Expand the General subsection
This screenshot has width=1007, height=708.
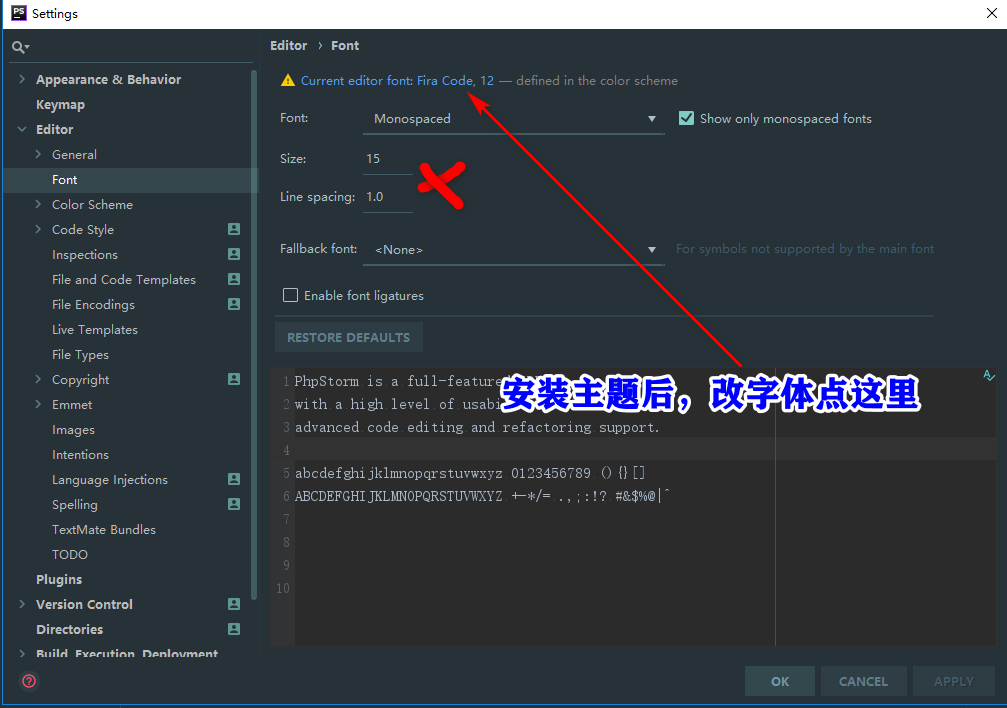[38, 154]
